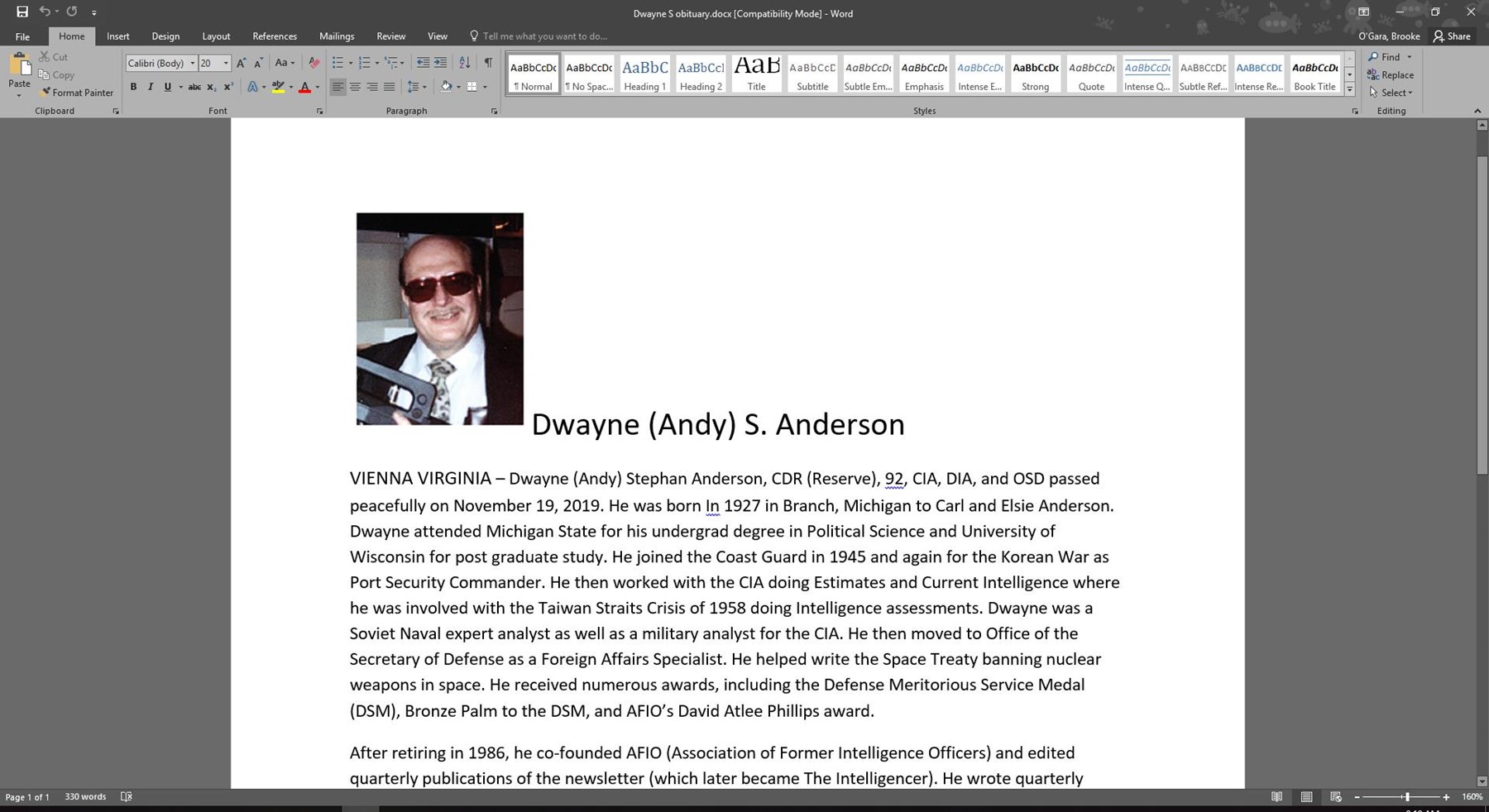Show paragraph marks with the pilcrow icon
This screenshot has width=1489, height=812.
tap(486, 62)
